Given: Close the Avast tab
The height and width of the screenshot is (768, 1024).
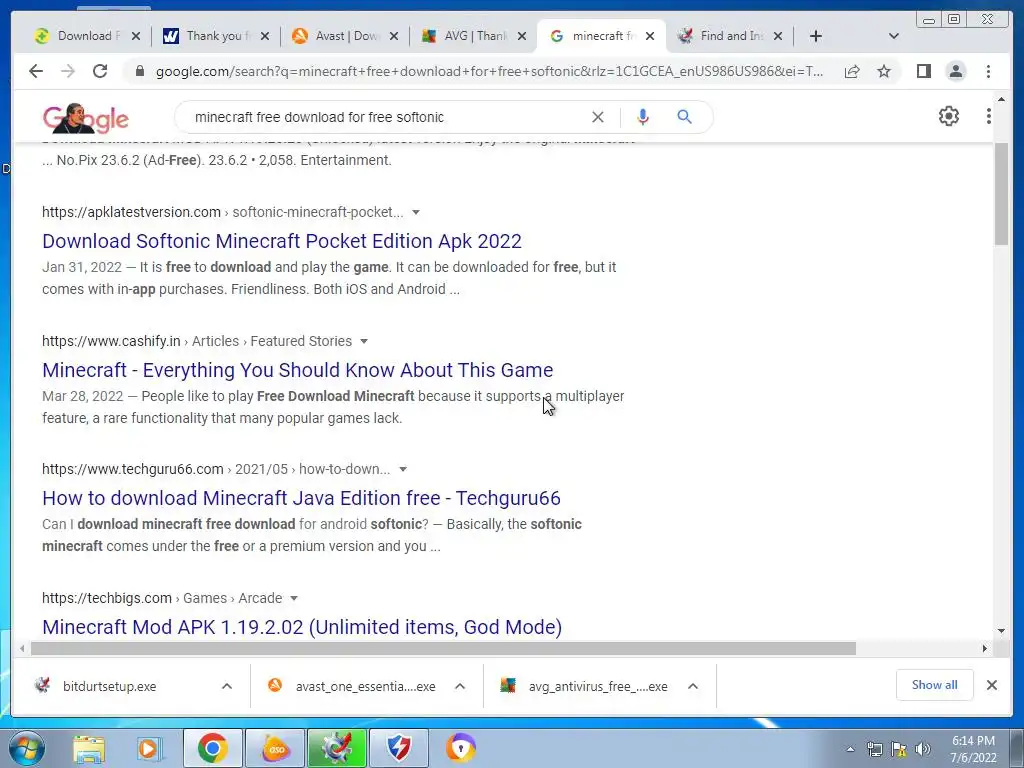Looking at the screenshot, I should [x=394, y=36].
